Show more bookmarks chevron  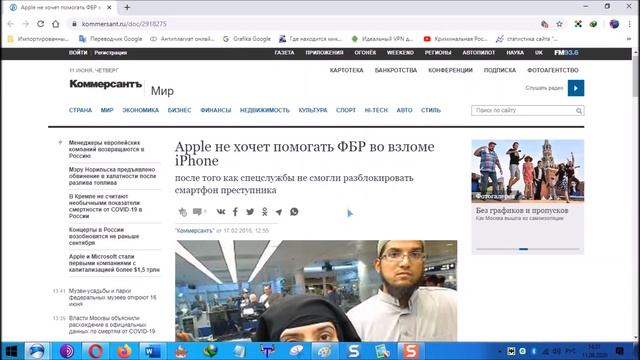(x=629, y=39)
